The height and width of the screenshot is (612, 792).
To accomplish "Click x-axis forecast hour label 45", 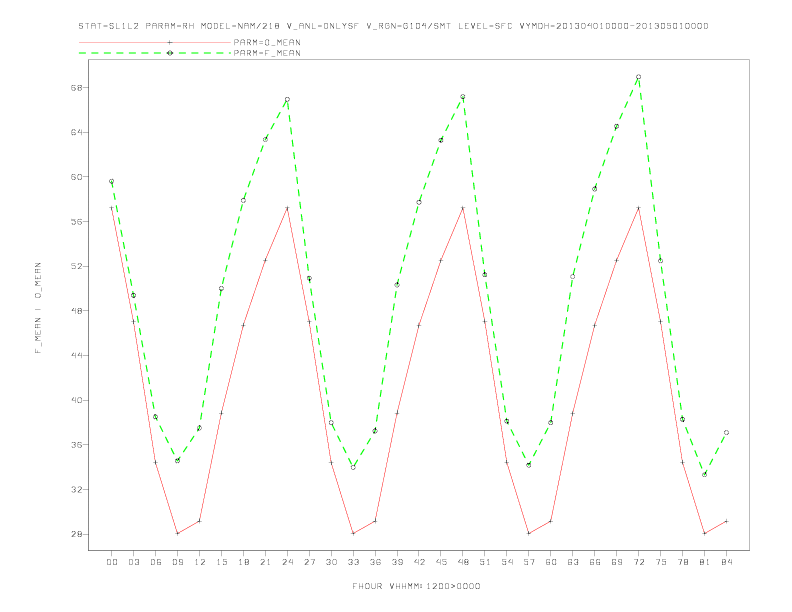I will click(x=441, y=562).
